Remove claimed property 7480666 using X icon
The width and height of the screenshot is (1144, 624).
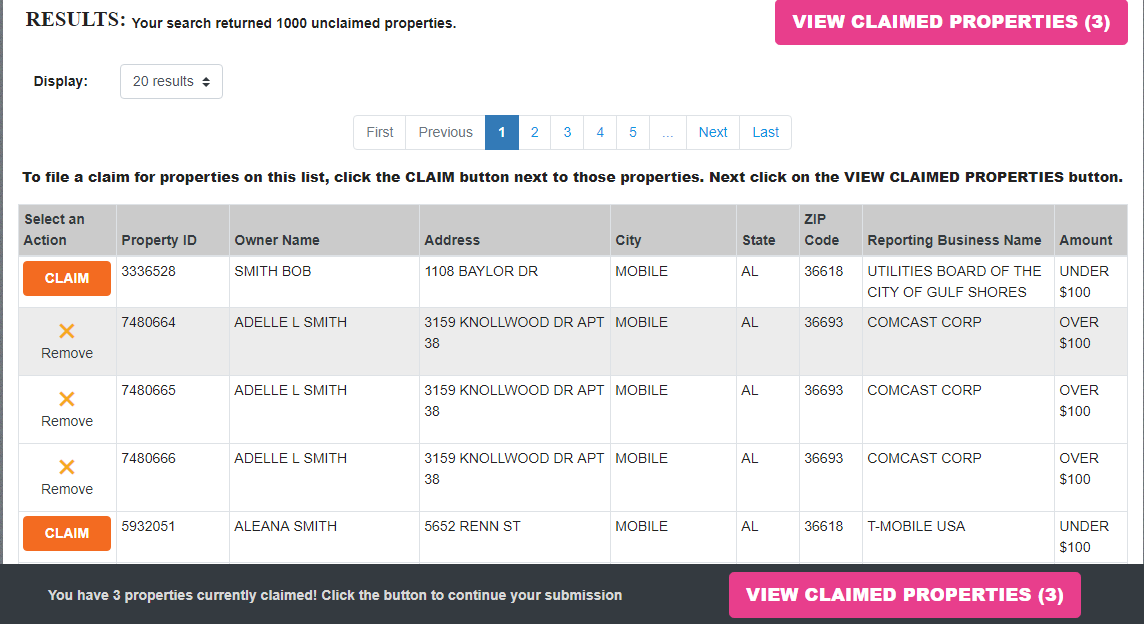click(67, 467)
